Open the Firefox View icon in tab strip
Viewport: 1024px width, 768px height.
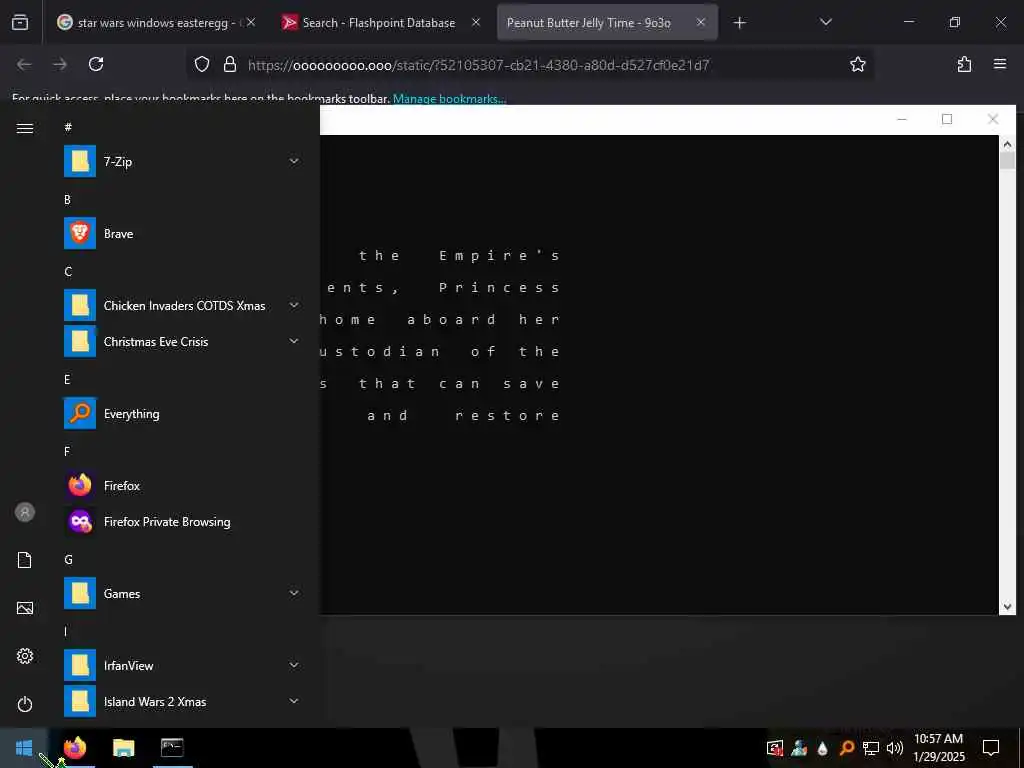coord(20,23)
